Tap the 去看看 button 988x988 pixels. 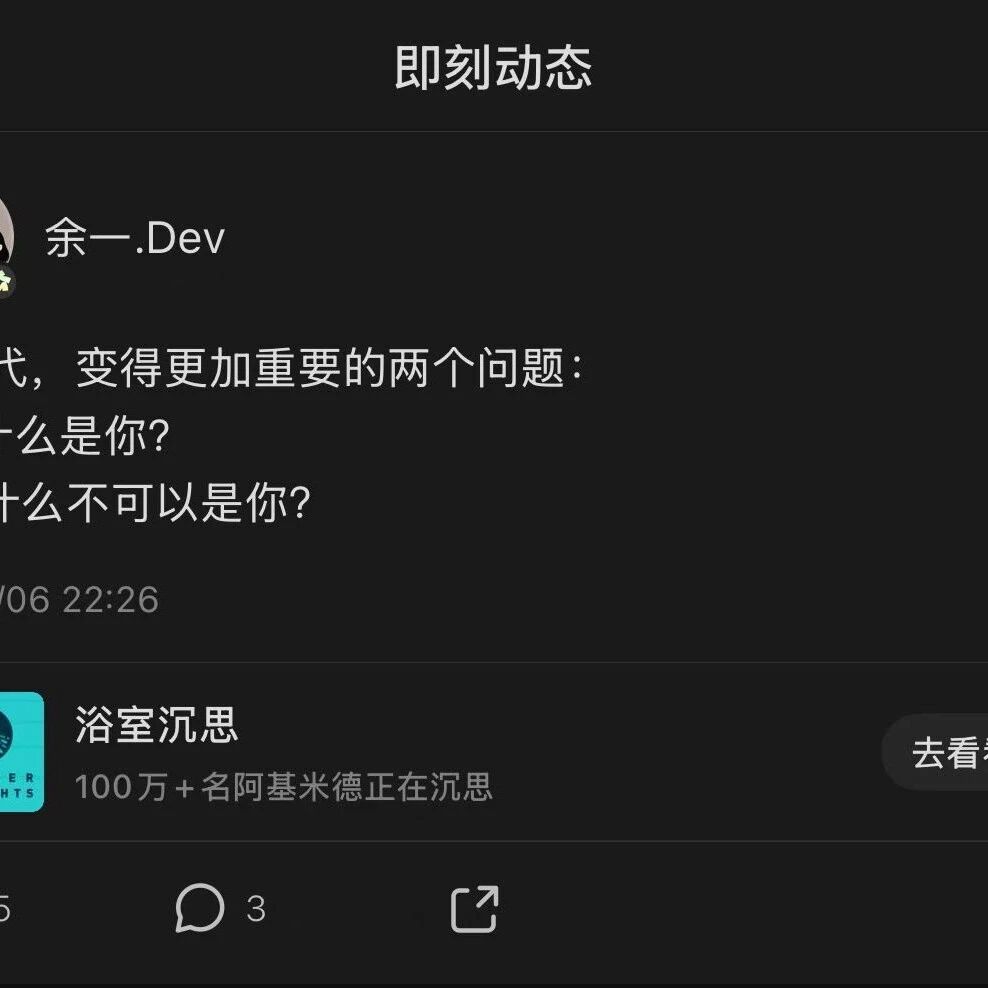point(935,752)
